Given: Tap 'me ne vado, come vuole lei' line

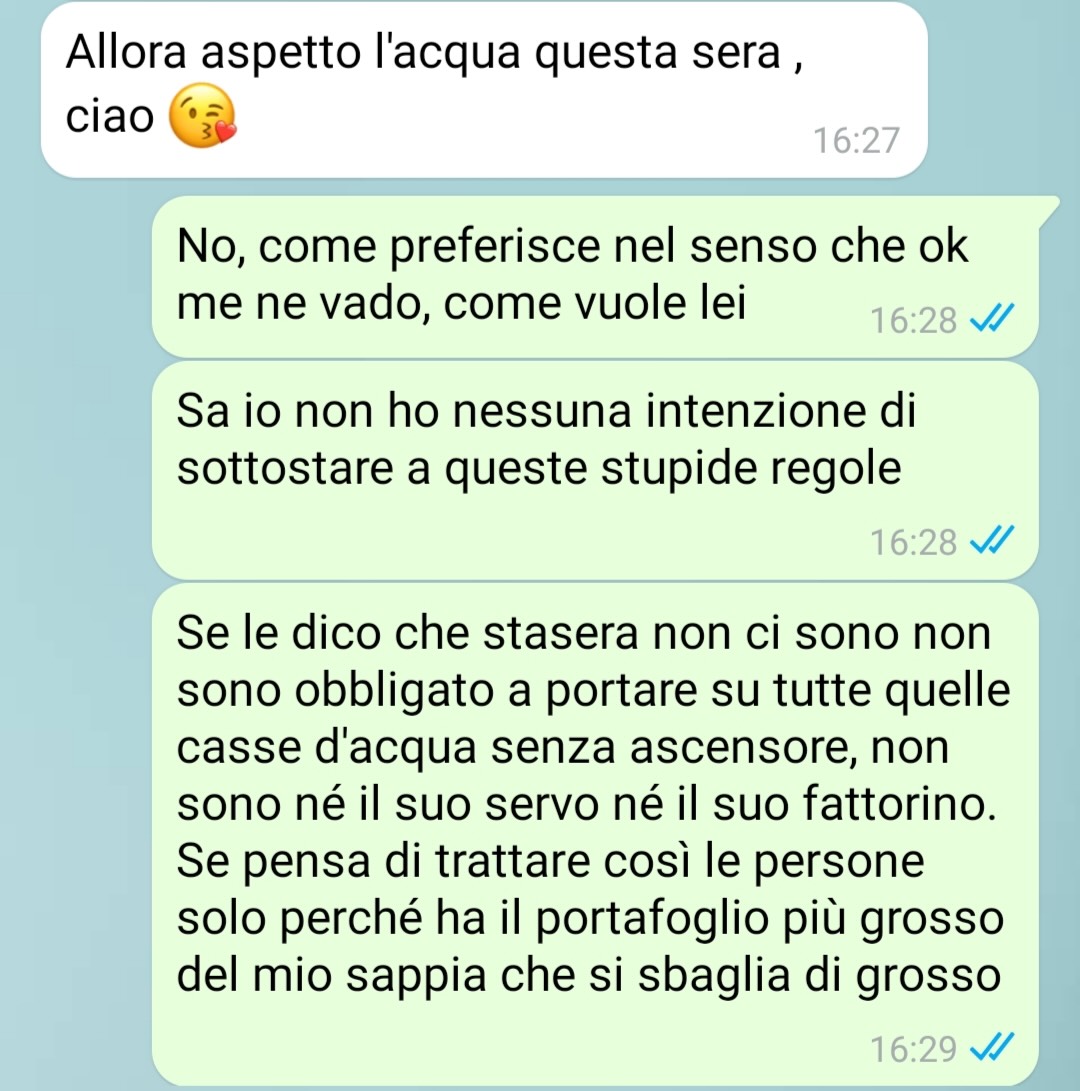Looking at the screenshot, I should (461, 304).
